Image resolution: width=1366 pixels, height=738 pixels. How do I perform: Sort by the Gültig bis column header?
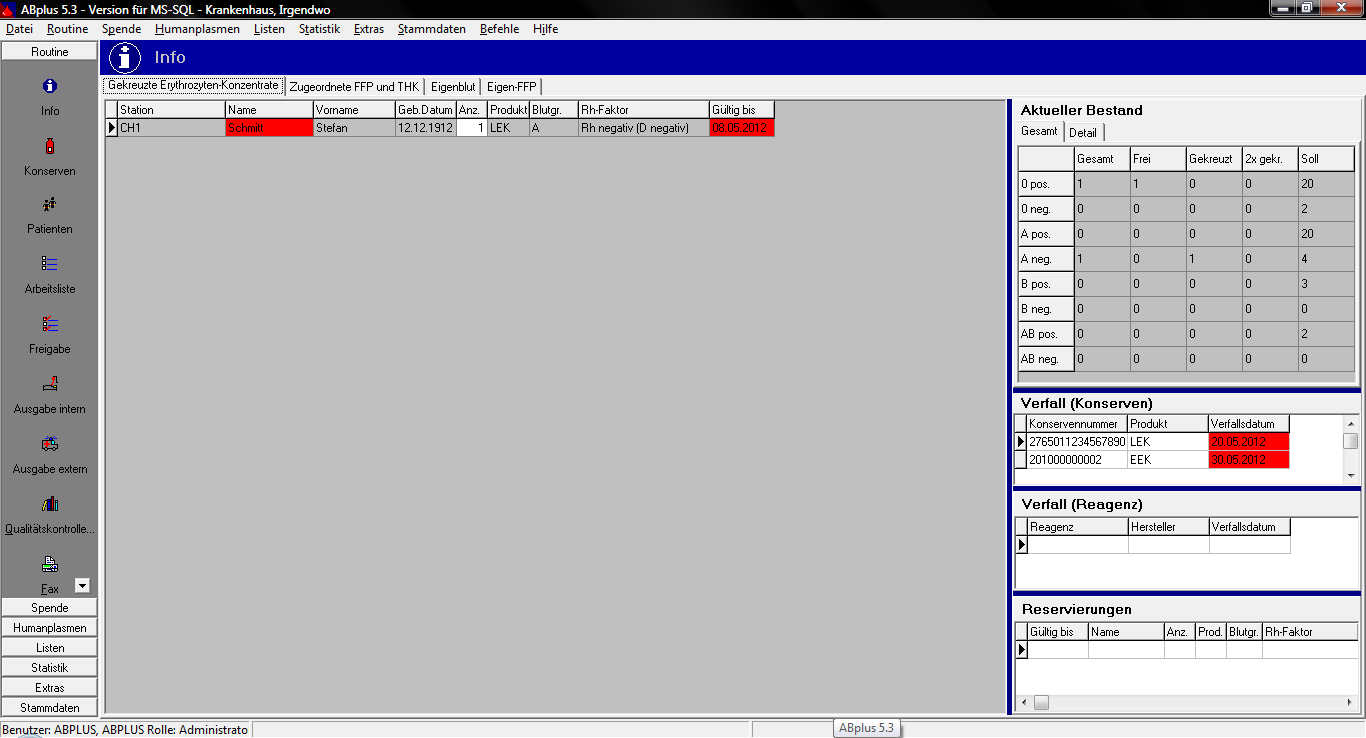pos(741,110)
